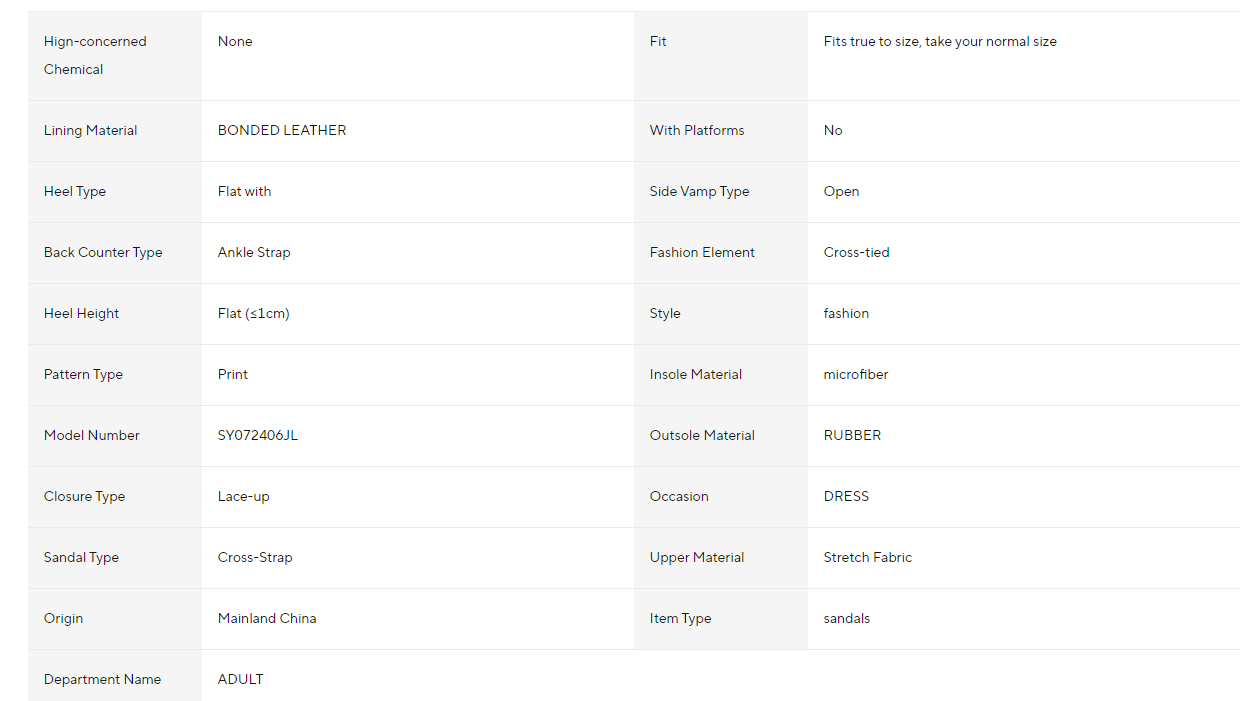Click the 'Flat (≤1cm)' heel height value
Screen dimensions: 1254x701
coord(254,314)
